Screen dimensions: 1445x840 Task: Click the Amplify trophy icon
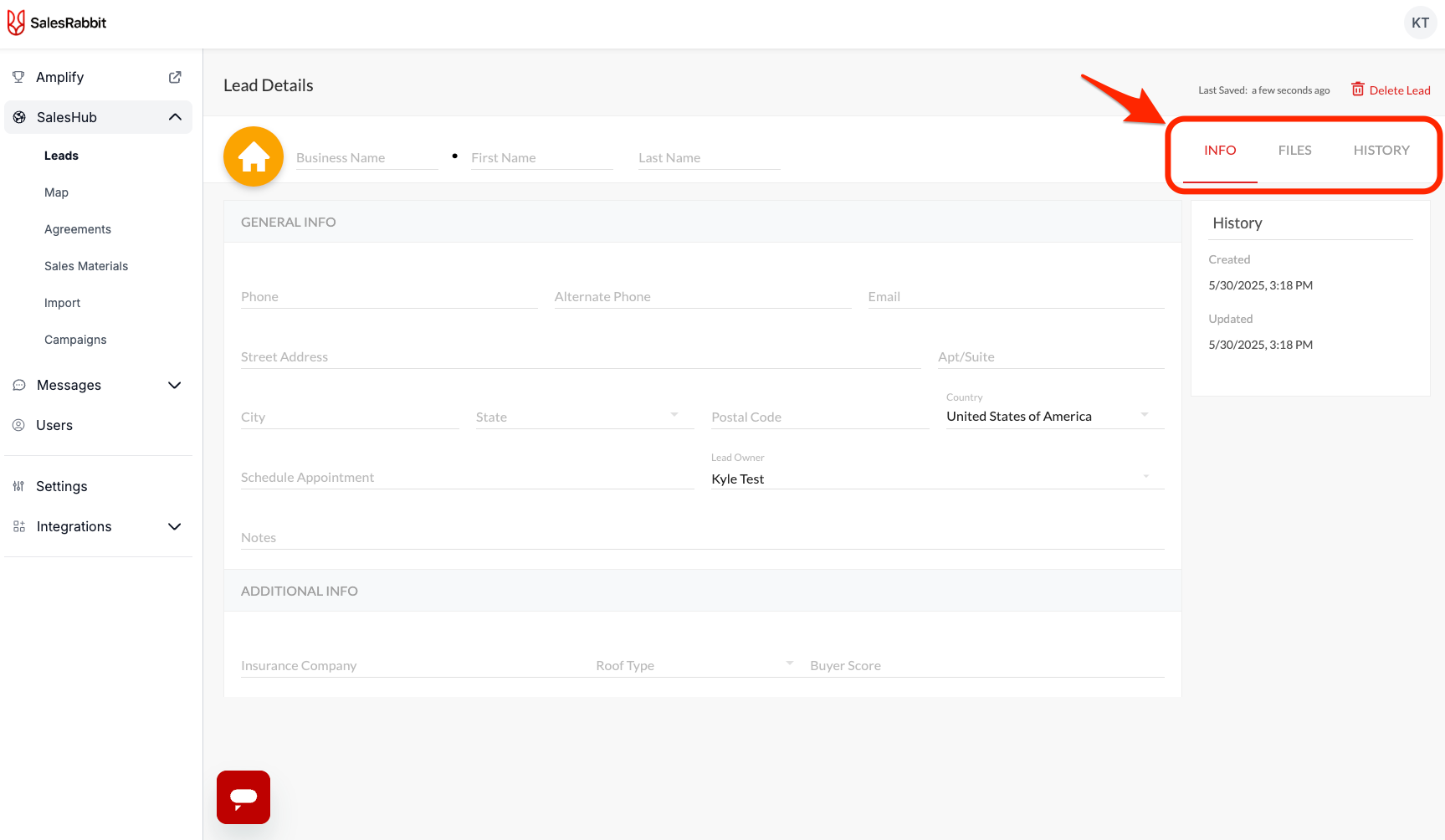pyautogui.click(x=18, y=77)
